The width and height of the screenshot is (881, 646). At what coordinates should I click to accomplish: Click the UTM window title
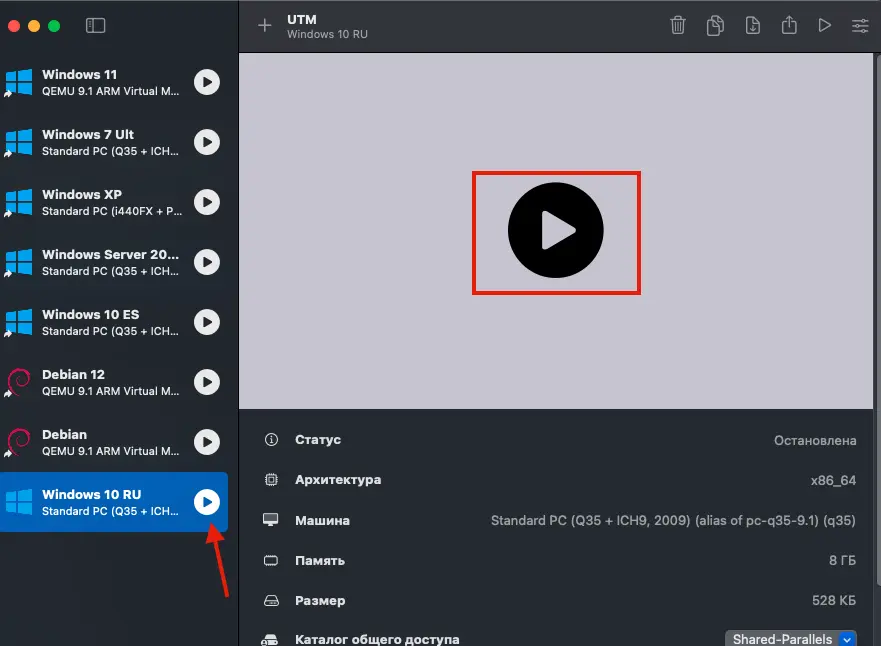pyautogui.click(x=302, y=19)
